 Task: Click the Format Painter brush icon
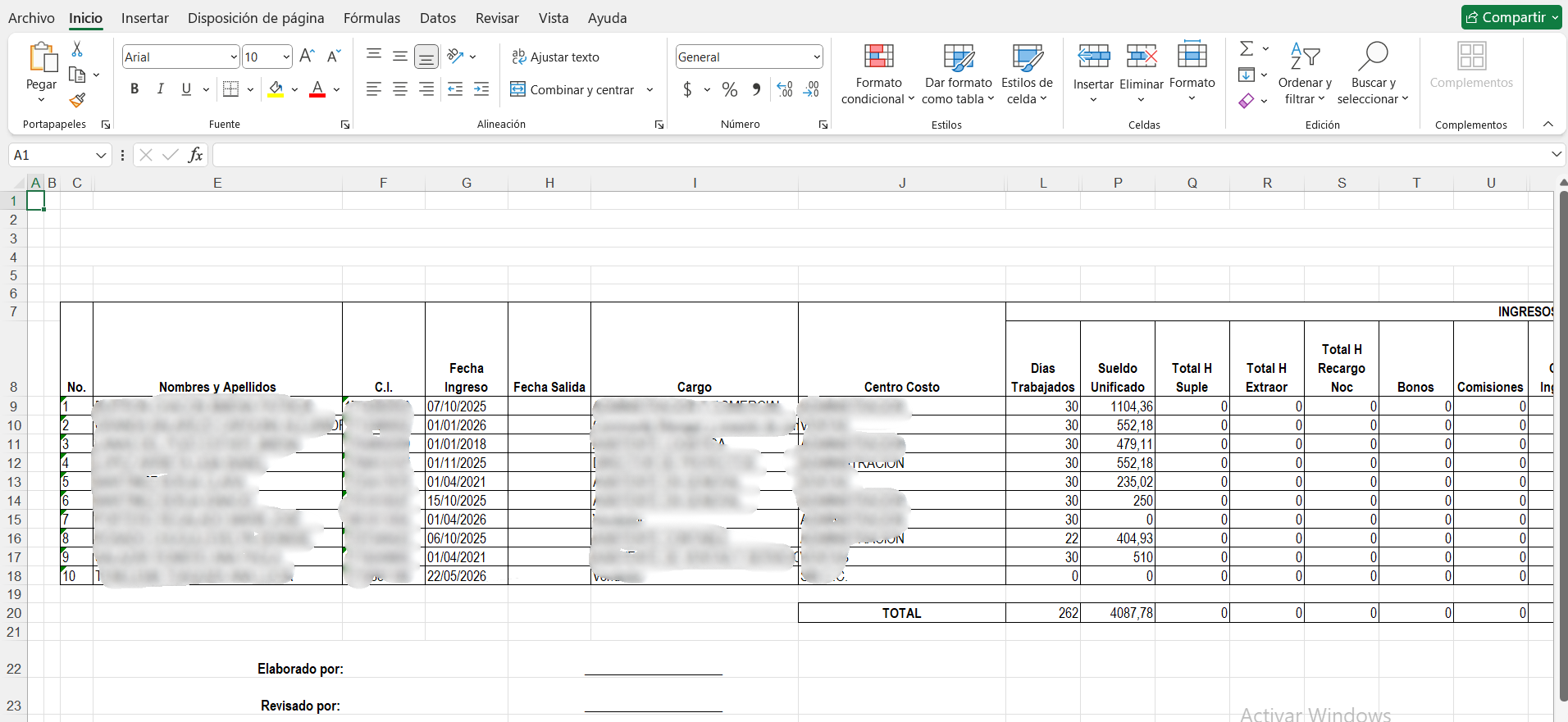[77, 100]
